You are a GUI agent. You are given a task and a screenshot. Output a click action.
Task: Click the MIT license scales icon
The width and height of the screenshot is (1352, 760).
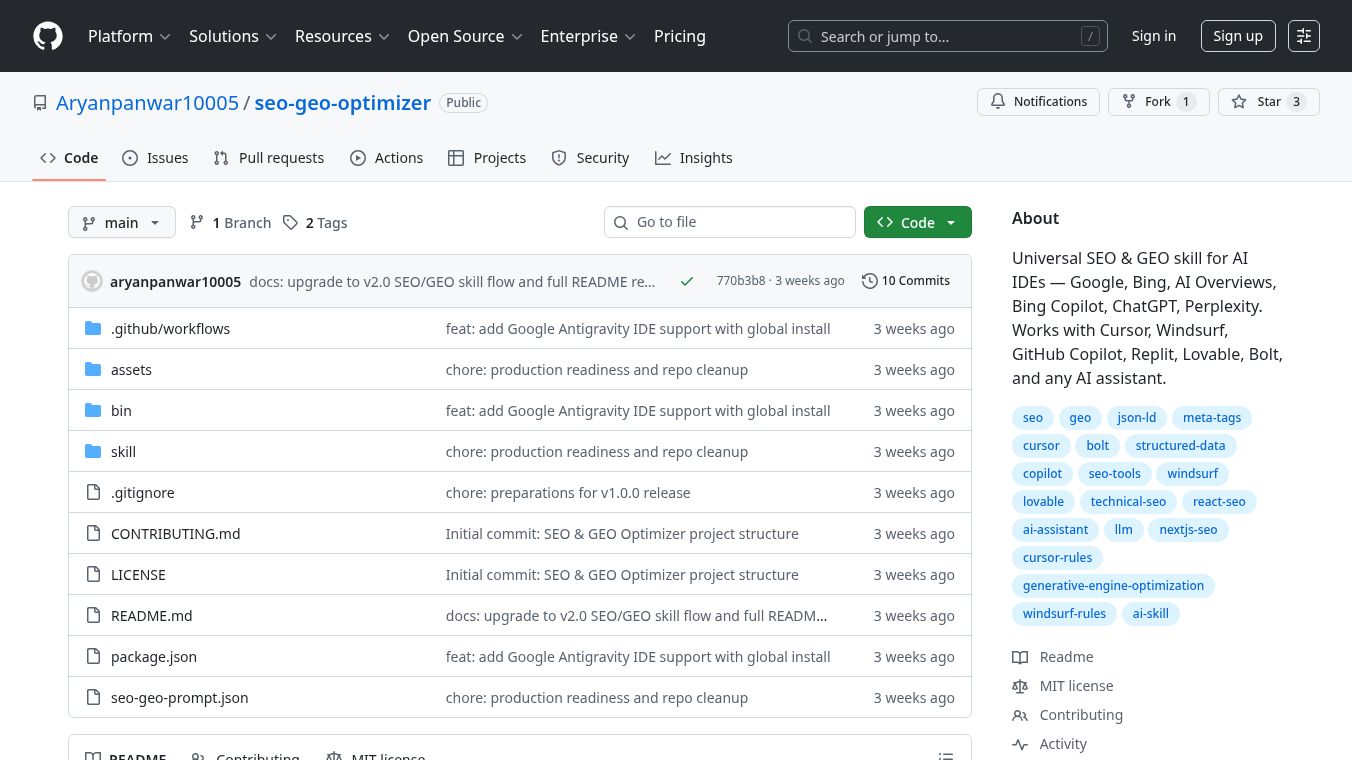(1020, 686)
